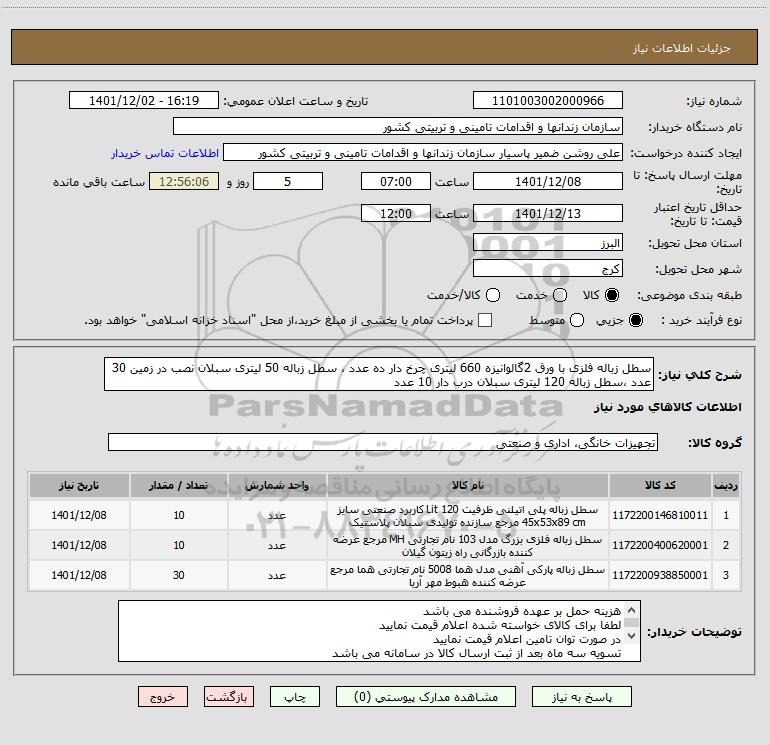Click the announcement date and time field
This screenshot has height=745, width=770.
click(x=144, y=101)
